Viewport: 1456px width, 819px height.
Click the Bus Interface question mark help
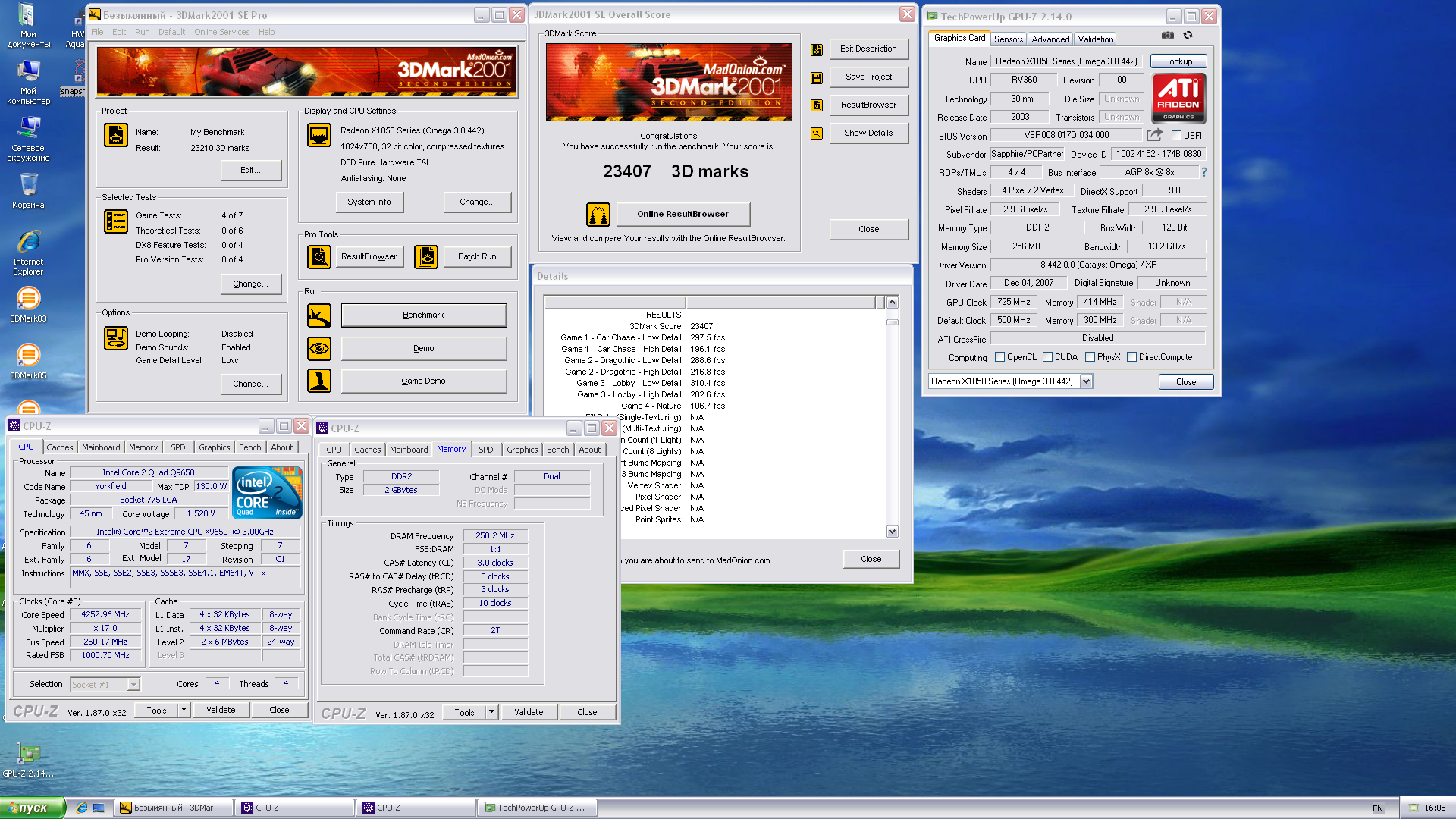point(1203,172)
